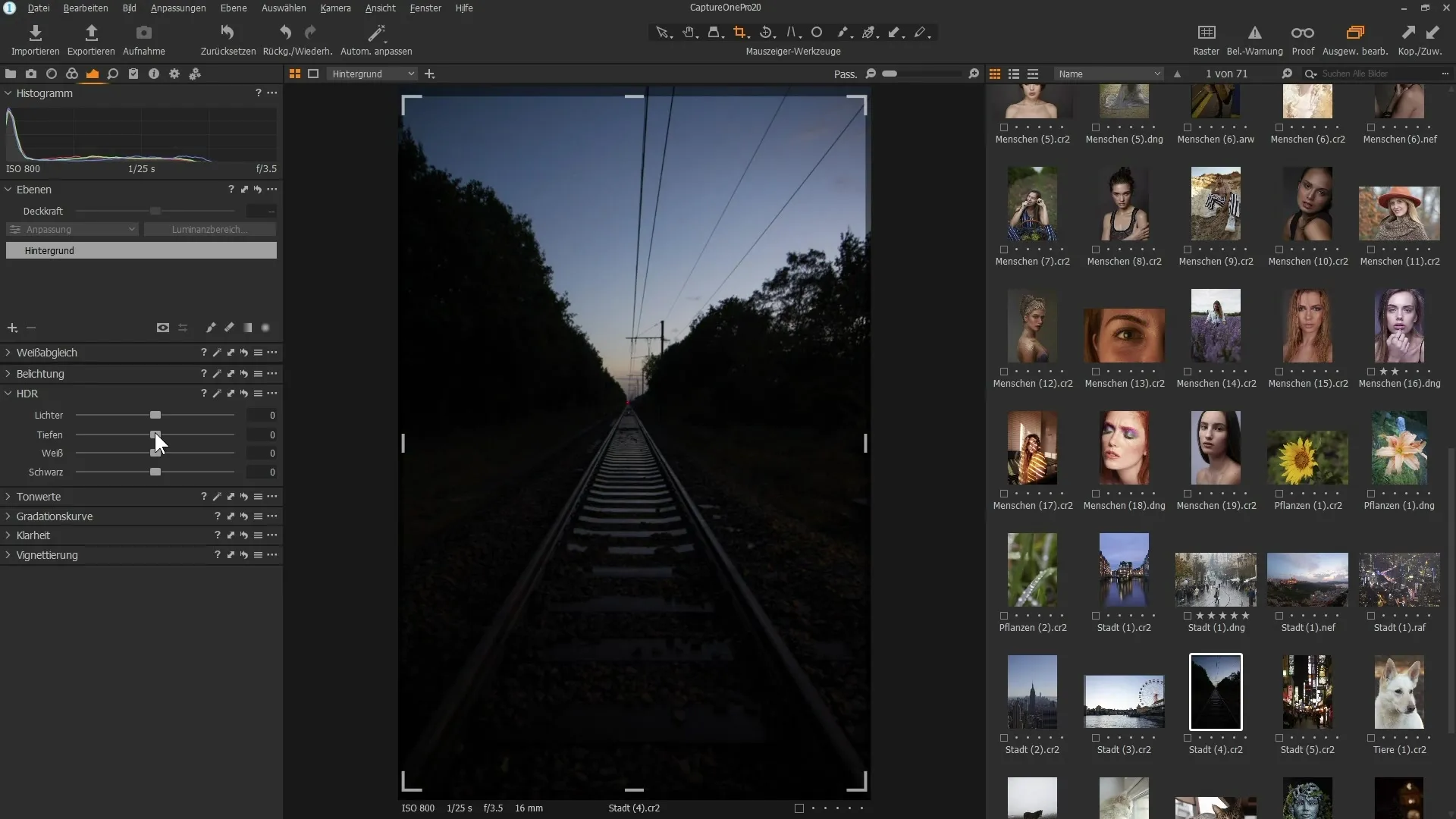This screenshot has height=819, width=1456.
Task: Toggle the Bel.-Warnung exposure warning
Action: 1255,40
